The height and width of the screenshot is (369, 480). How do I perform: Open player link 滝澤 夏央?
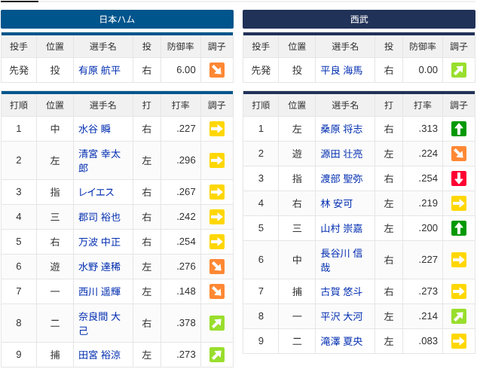341,341
